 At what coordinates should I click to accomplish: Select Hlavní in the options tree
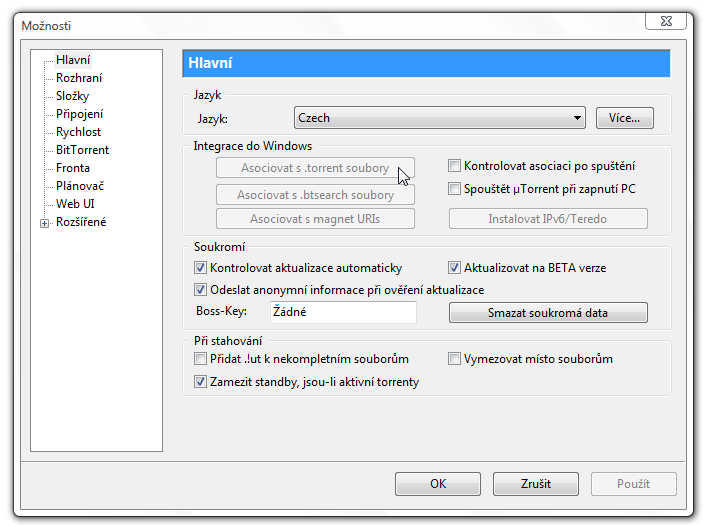73,60
